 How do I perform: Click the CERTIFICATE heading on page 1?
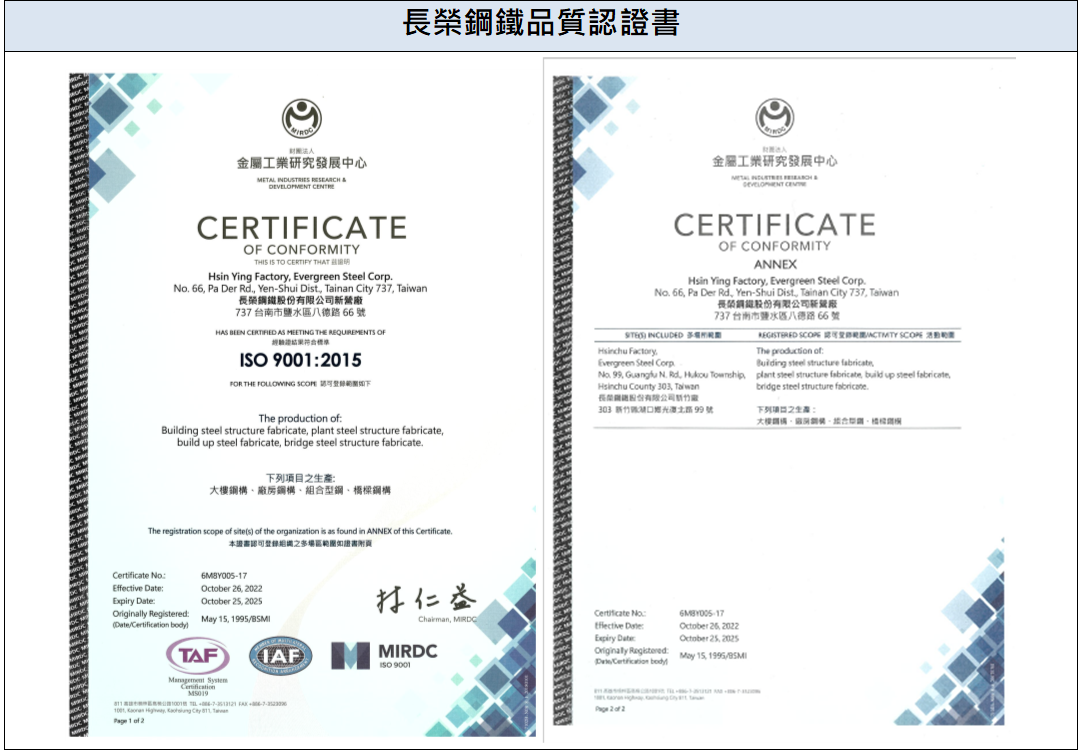[x=301, y=227]
